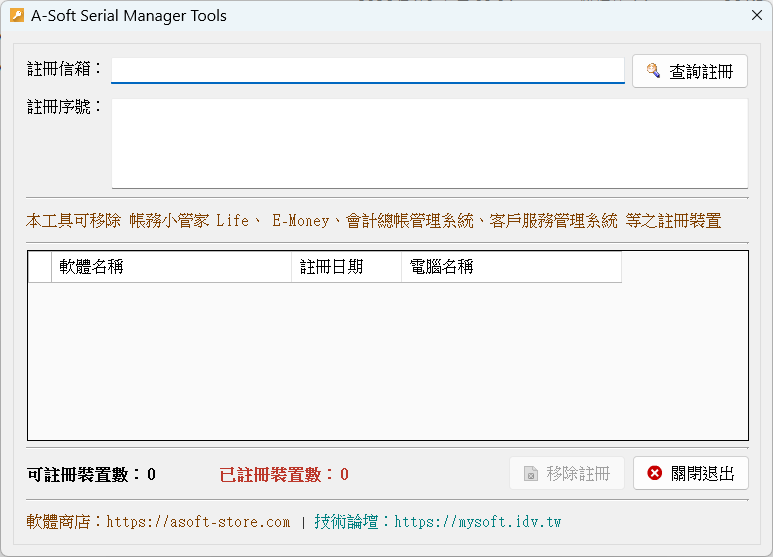Image resolution: width=773 pixels, height=557 pixels.
Task: Click the 可註冊裝置數 count text
Action: point(91,475)
